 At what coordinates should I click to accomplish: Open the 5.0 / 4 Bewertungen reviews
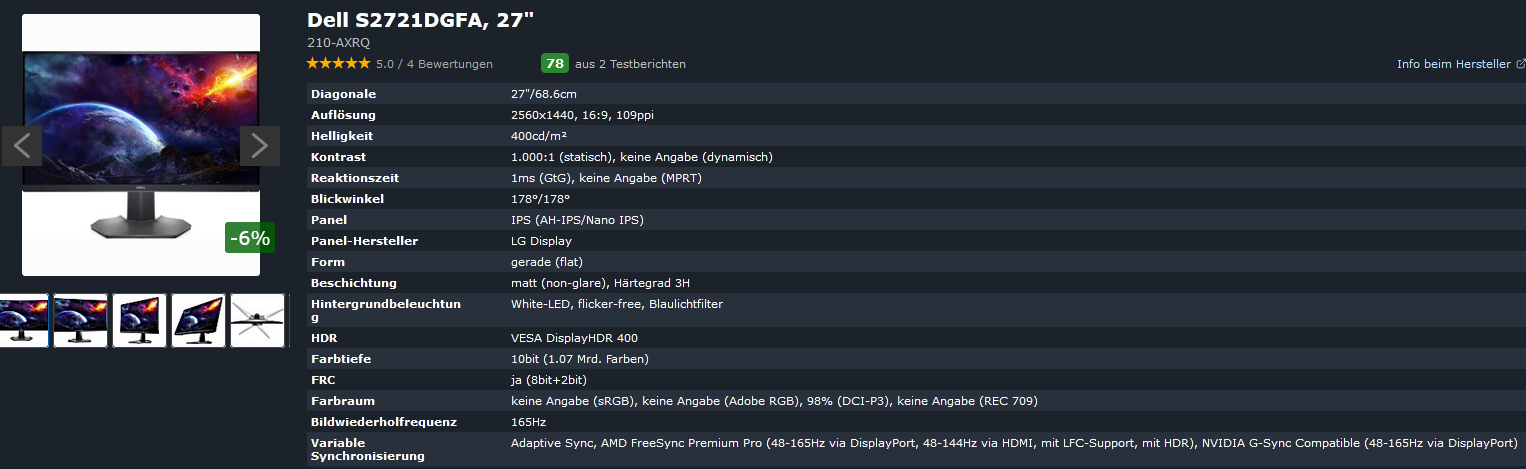point(434,64)
